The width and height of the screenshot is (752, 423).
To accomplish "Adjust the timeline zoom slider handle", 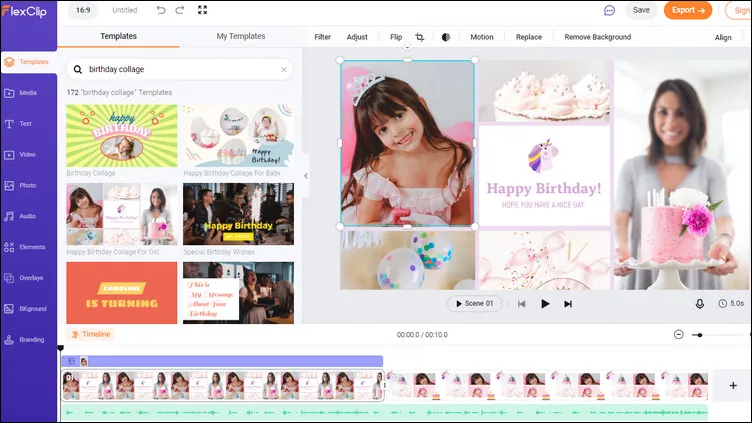I will click(700, 335).
